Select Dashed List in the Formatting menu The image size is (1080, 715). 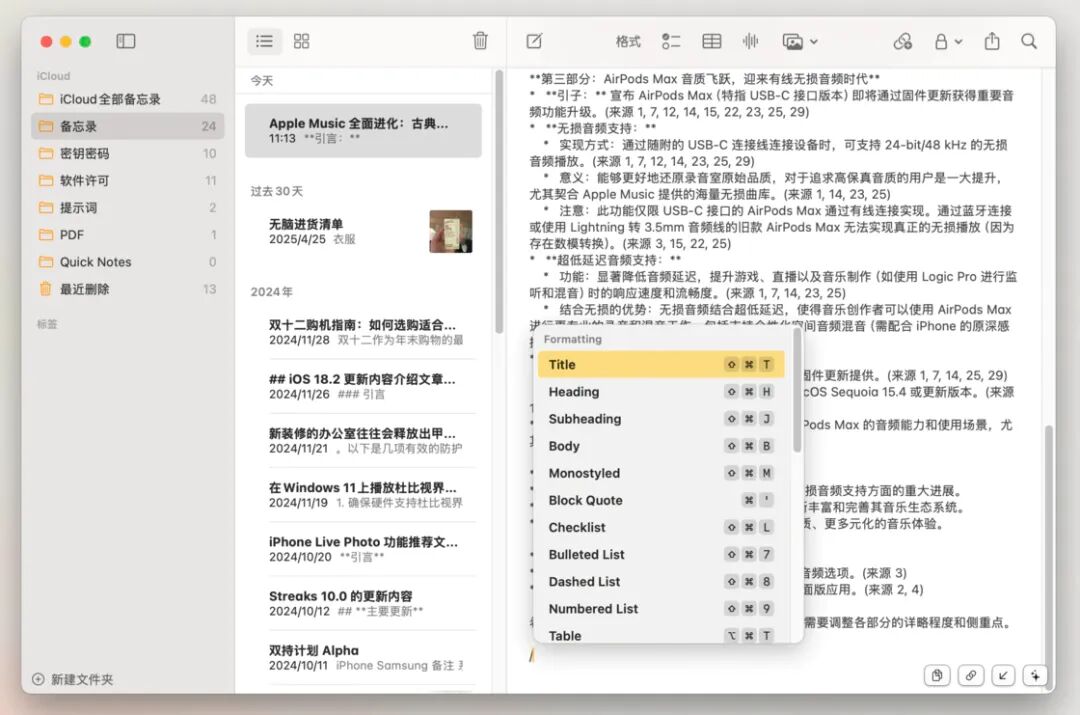661,581
